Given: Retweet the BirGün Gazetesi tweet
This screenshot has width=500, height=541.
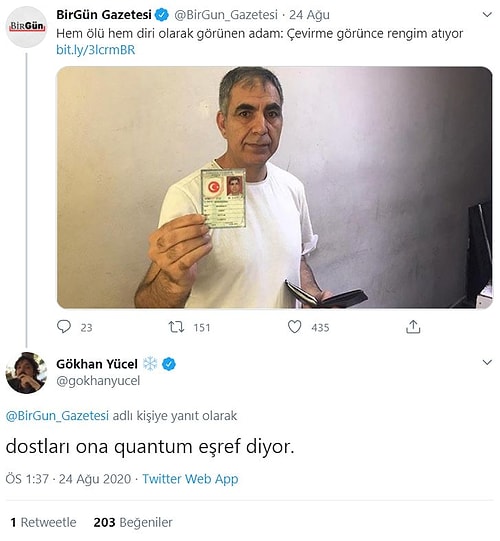Looking at the screenshot, I should (x=176, y=327).
